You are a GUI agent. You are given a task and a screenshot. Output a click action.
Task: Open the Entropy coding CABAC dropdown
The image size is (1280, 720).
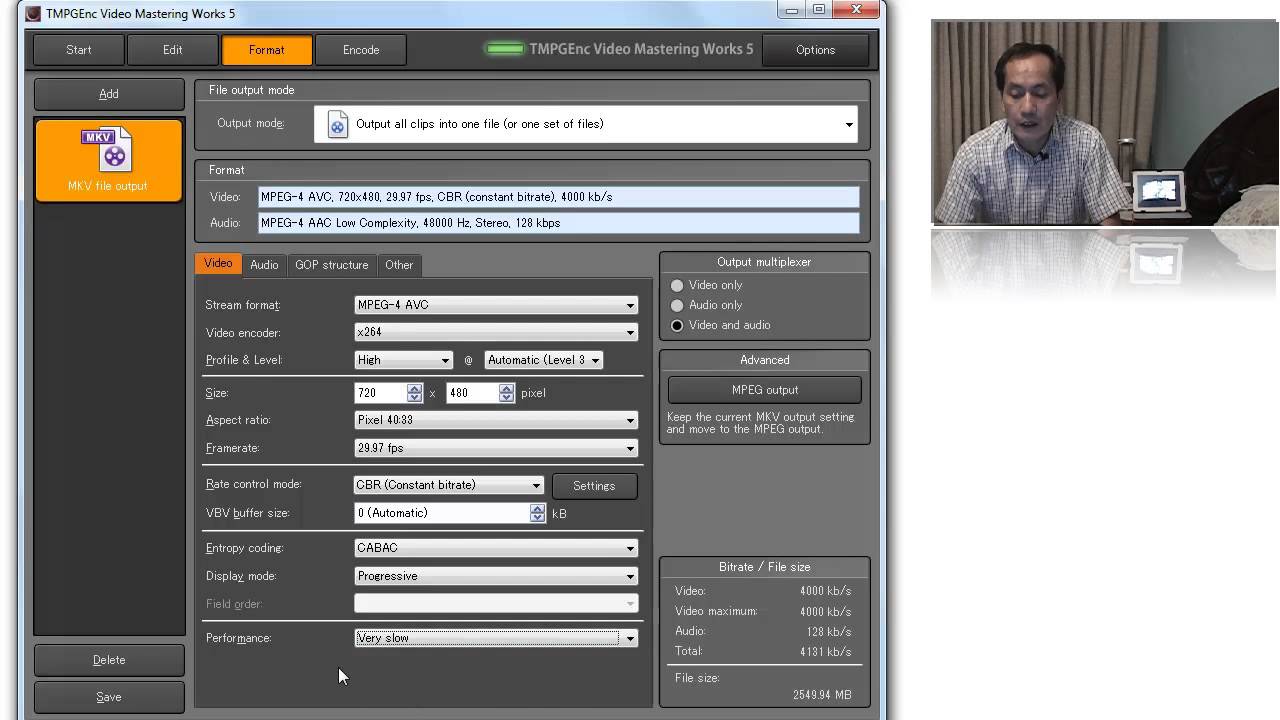tap(496, 548)
